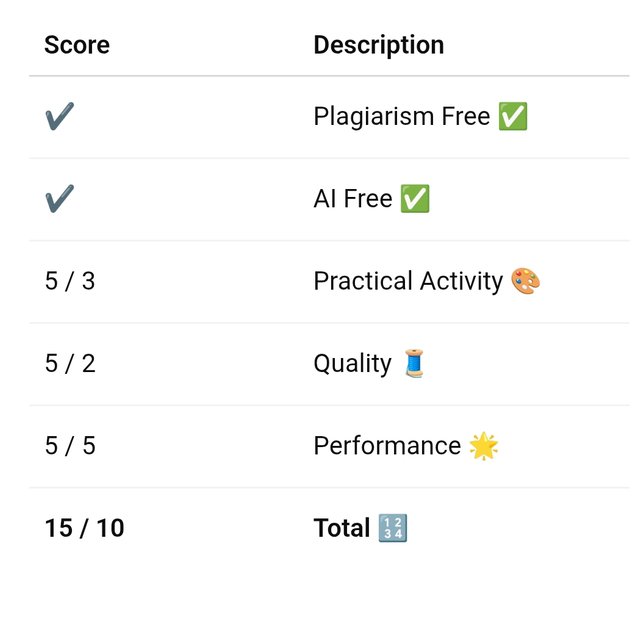Click the blue thread spool emoji beside Quality
This screenshot has height=618, width=640.
[414, 363]
